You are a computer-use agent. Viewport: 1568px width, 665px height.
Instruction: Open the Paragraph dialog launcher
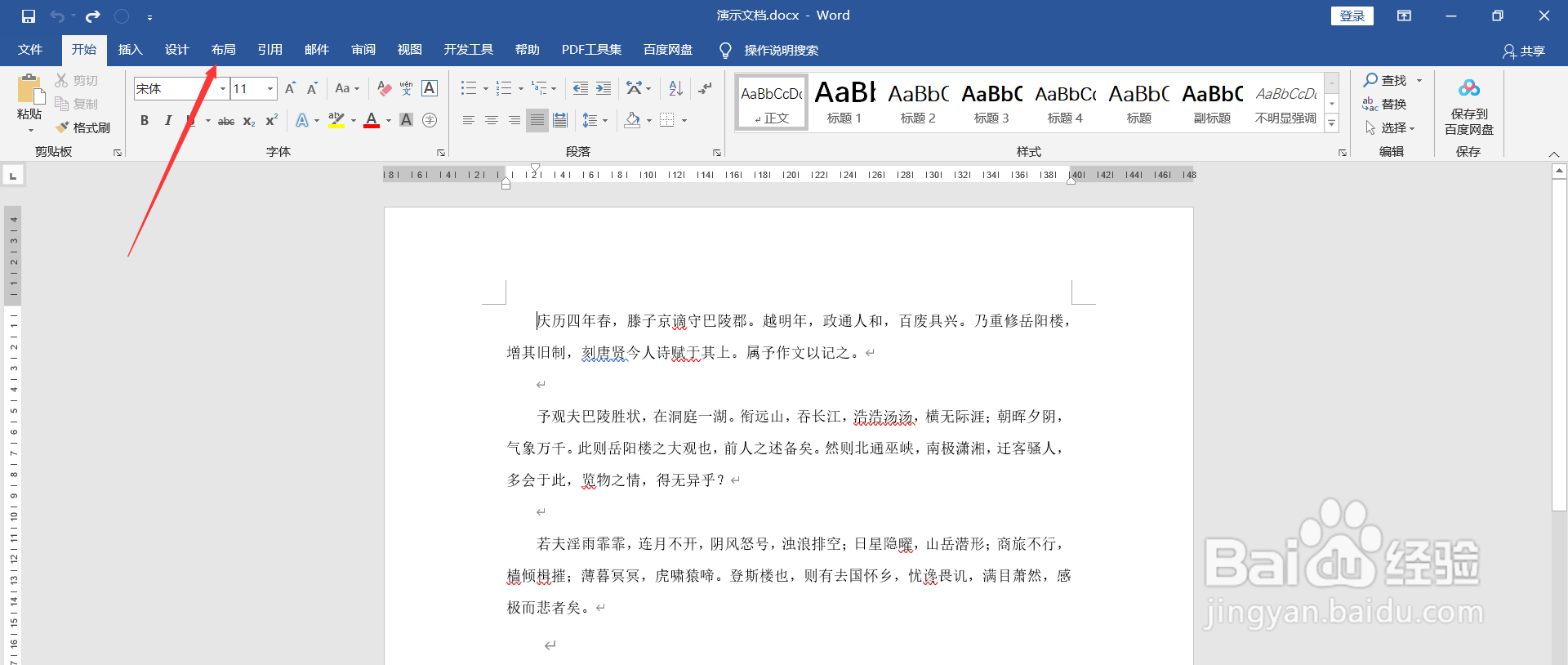(x=717, y=153)
